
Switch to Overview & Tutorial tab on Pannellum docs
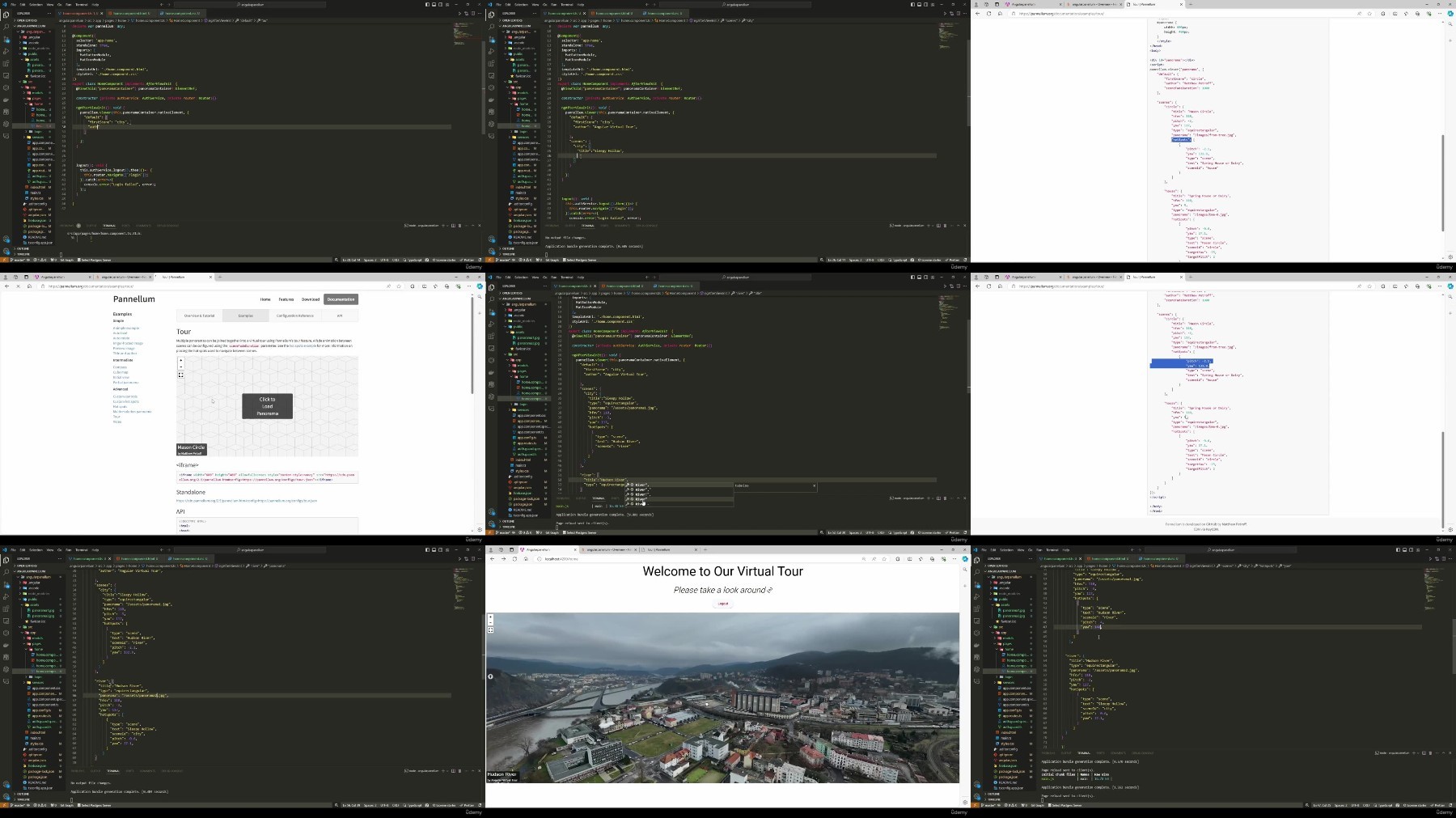(x=199, y=316)
